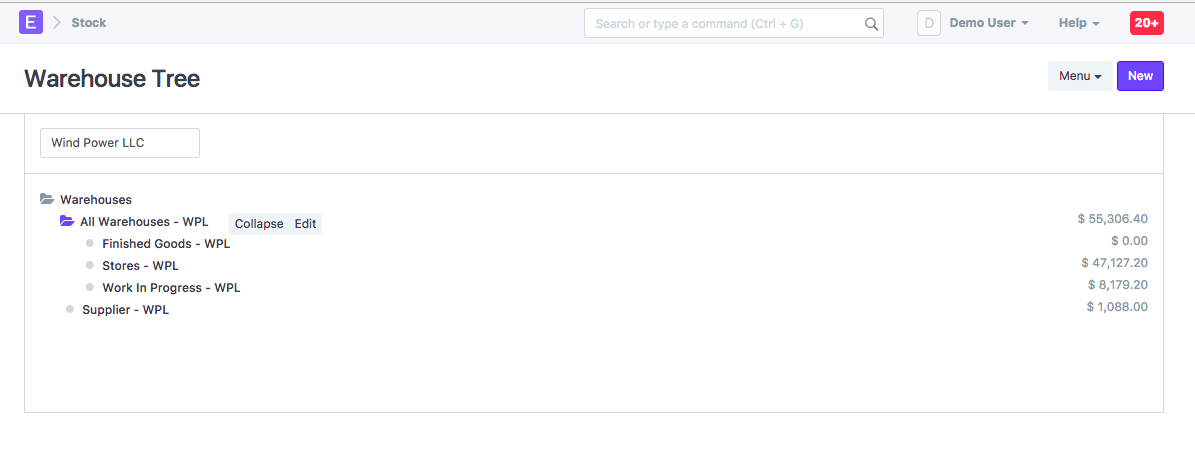Click the bullet beside Supplier - WPL

(69, 309)
